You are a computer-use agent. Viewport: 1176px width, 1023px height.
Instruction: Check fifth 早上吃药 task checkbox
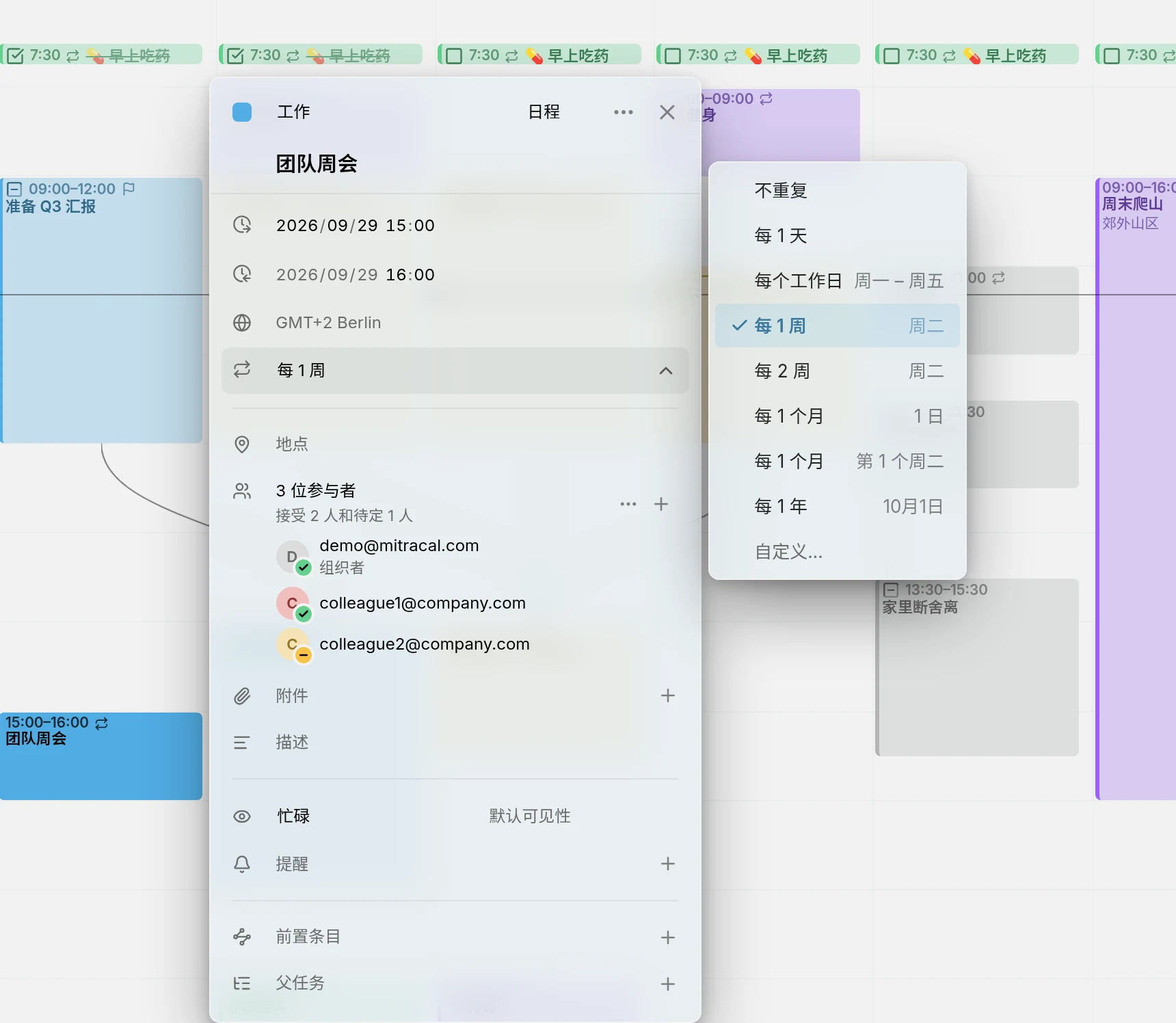click(892, 55)
